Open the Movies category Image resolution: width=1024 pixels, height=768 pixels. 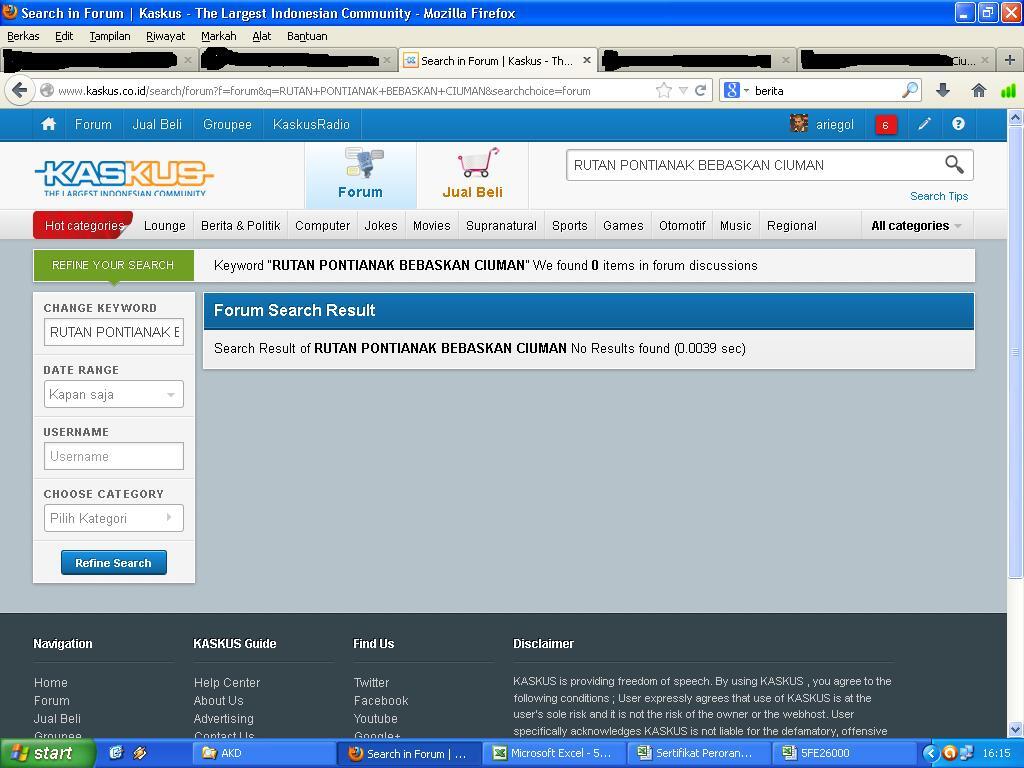click(x=432, y=225)
